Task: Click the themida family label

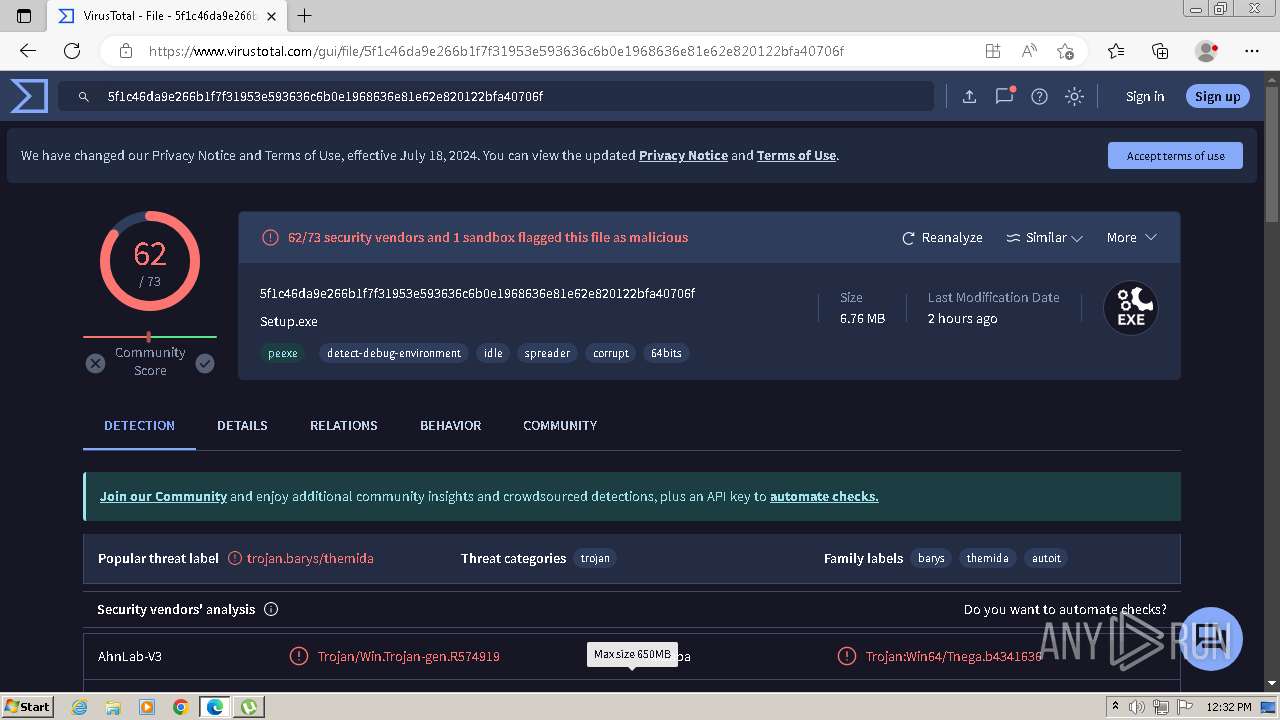Action: [x=987, y=558]
